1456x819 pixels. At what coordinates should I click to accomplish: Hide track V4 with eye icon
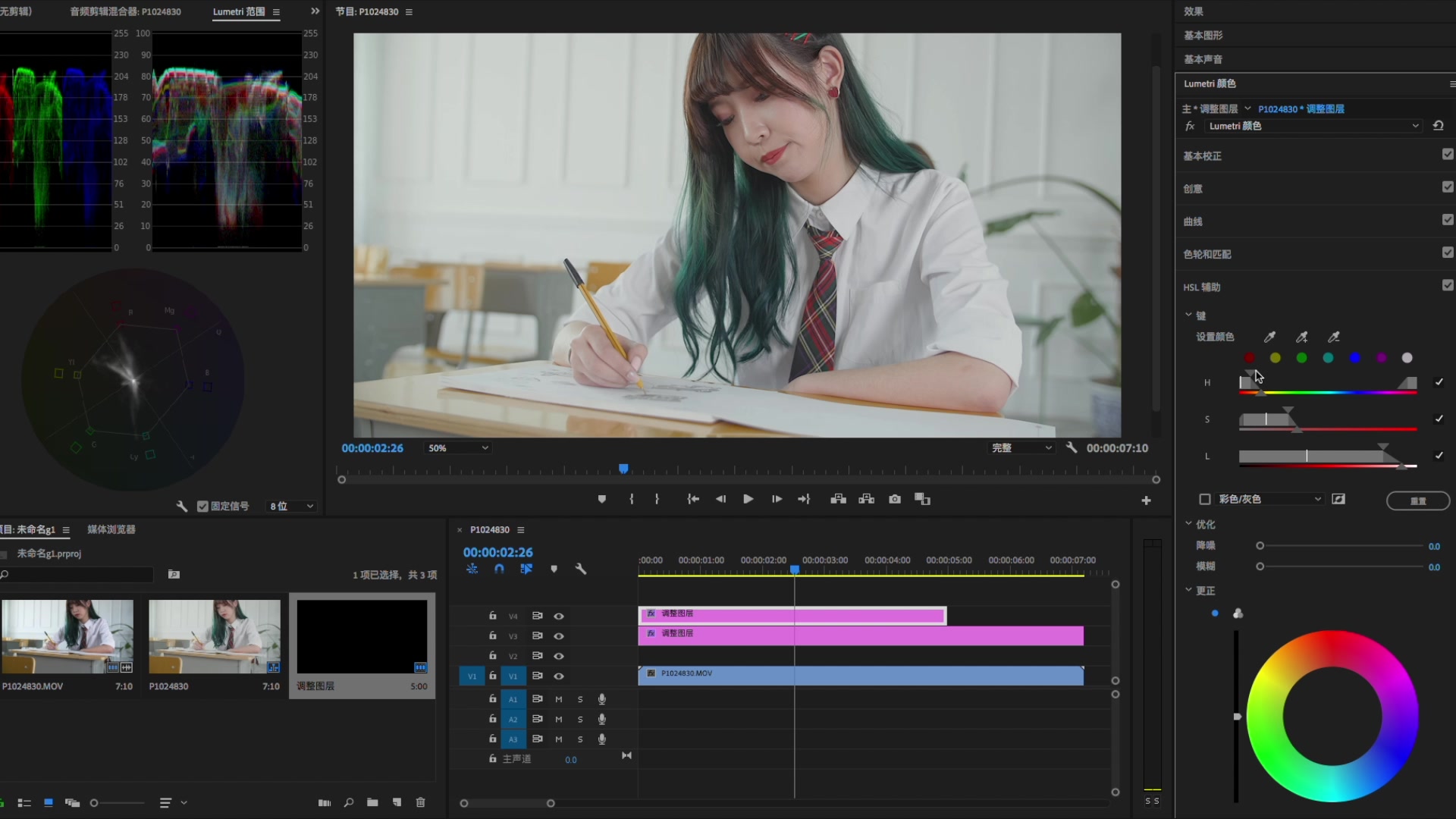click(x=559, y=617)
